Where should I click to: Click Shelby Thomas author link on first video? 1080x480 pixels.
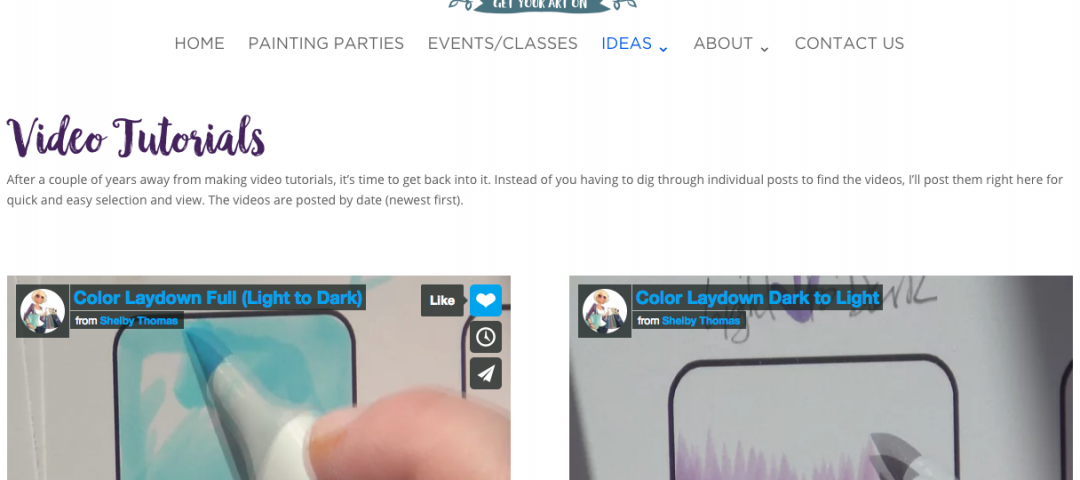point(138,320)
